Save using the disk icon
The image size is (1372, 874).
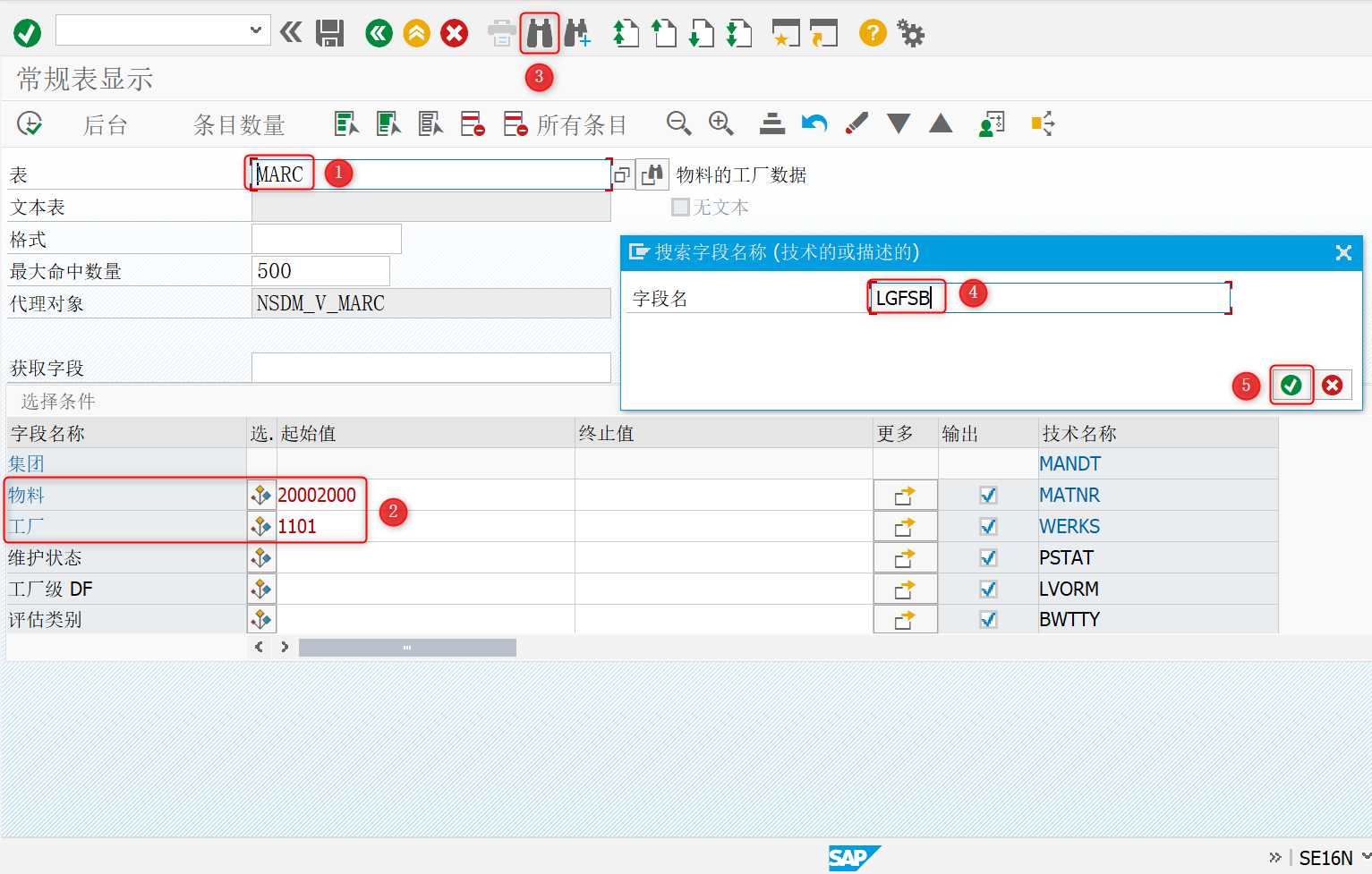(x=329, y=33)
